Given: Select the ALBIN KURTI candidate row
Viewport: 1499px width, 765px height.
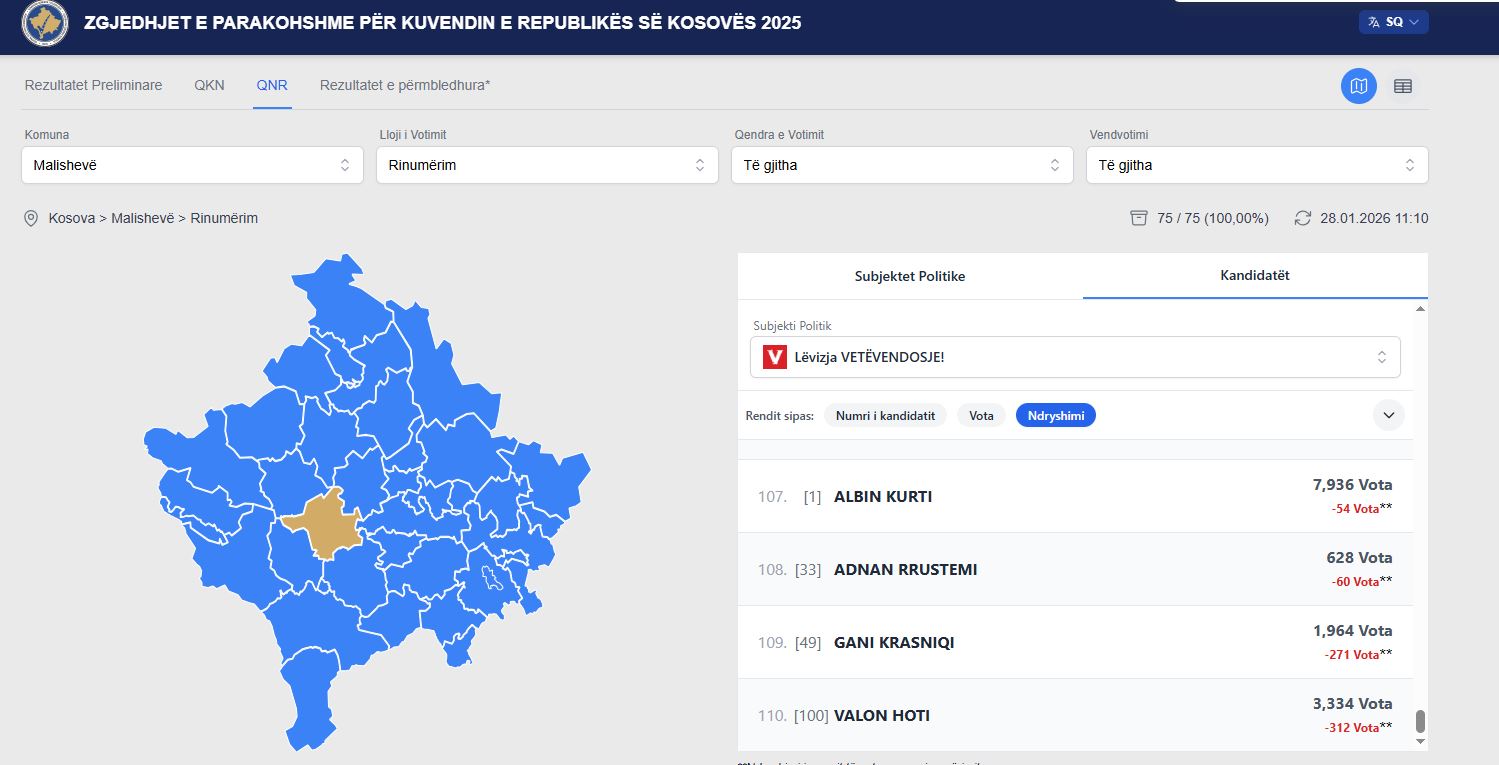Looking at the screenshot, I should tap(1075, 496).
